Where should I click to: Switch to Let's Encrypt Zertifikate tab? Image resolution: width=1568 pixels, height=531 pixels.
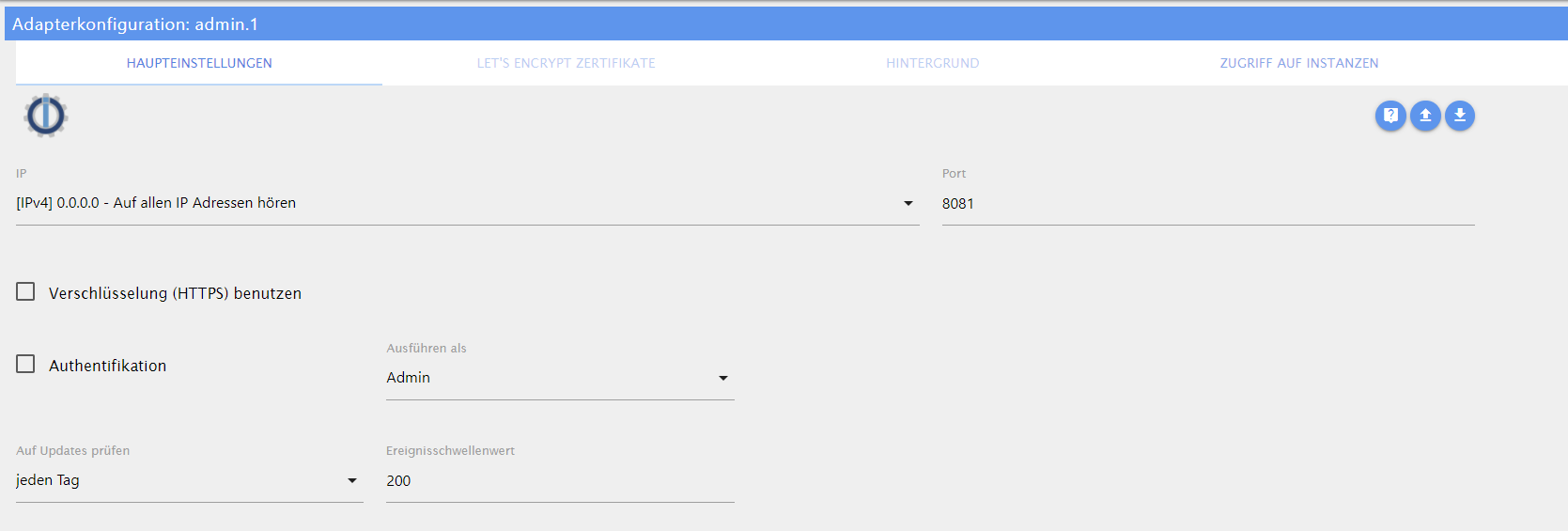pyautogui.click(x=566, y=63)
